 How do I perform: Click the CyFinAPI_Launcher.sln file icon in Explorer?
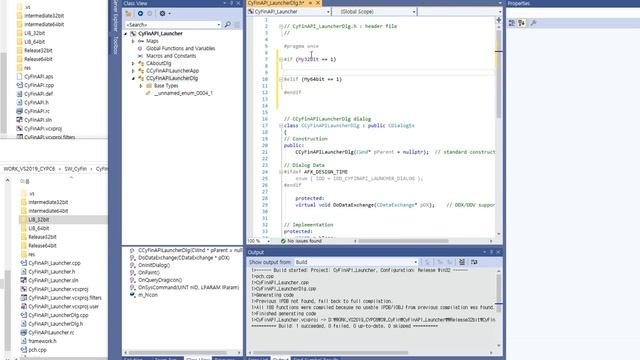[x=24, y=280]
